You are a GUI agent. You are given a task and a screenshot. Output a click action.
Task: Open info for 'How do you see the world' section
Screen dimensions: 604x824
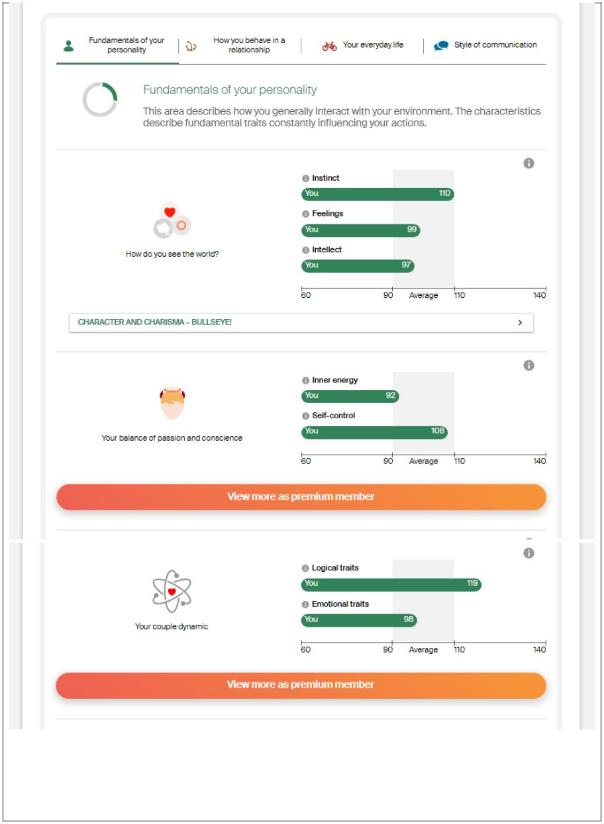click(x=529, y=163)
